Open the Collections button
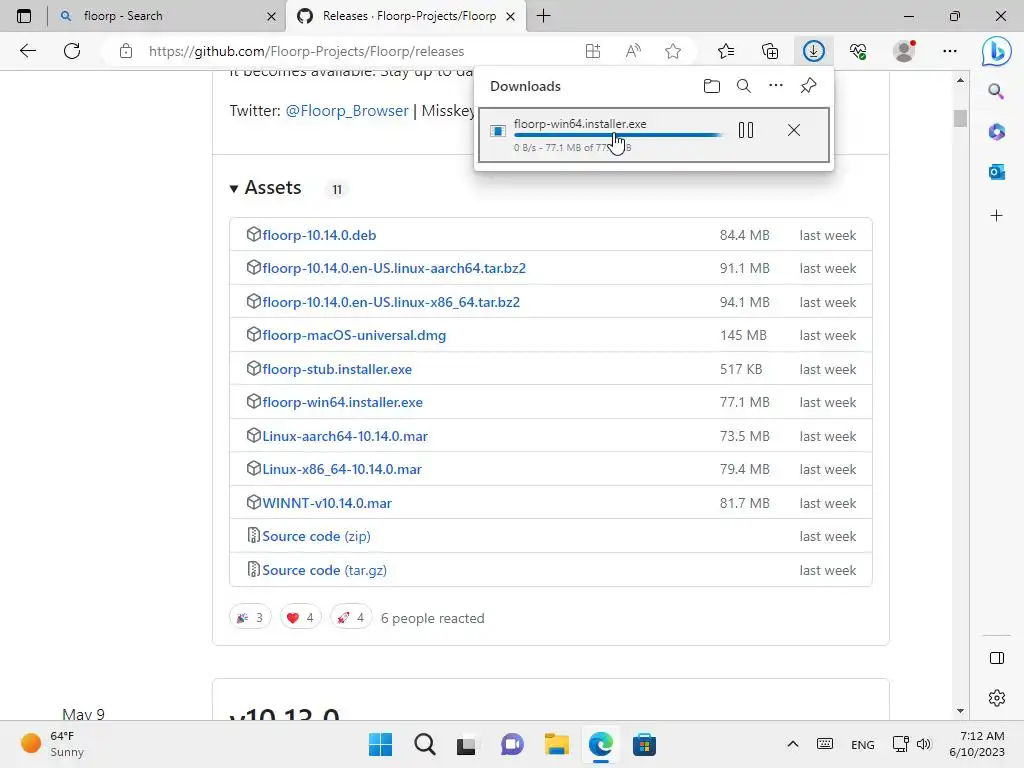 770,51
